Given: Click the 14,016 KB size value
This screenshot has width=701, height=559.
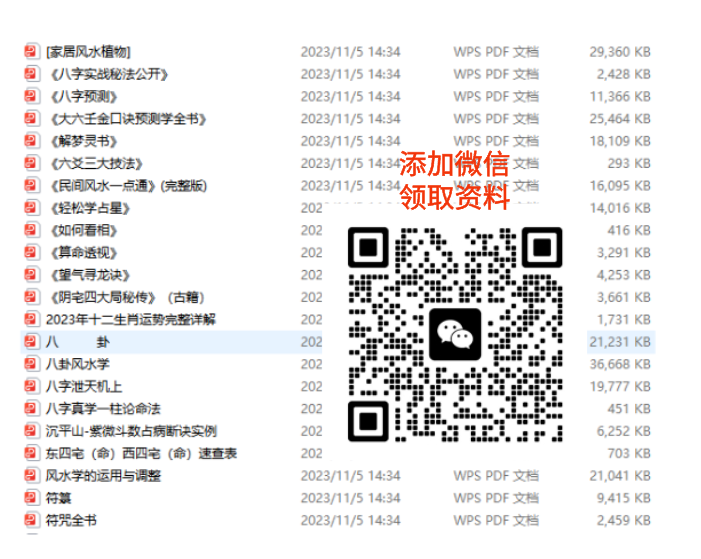Looking at the screenshot, I should (x=620, y=208).
